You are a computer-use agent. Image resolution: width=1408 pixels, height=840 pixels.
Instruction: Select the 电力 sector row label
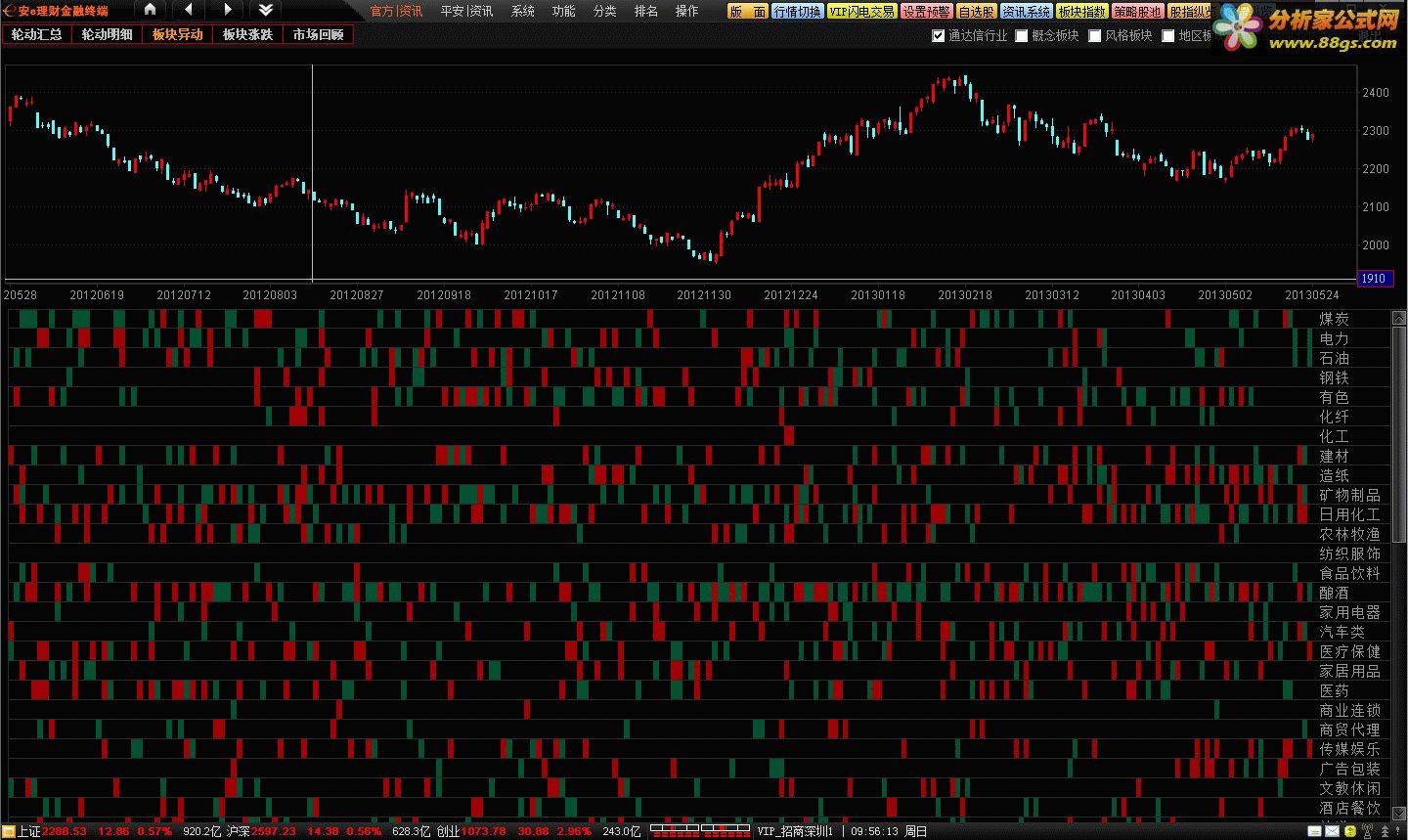tap(1334, 338)
